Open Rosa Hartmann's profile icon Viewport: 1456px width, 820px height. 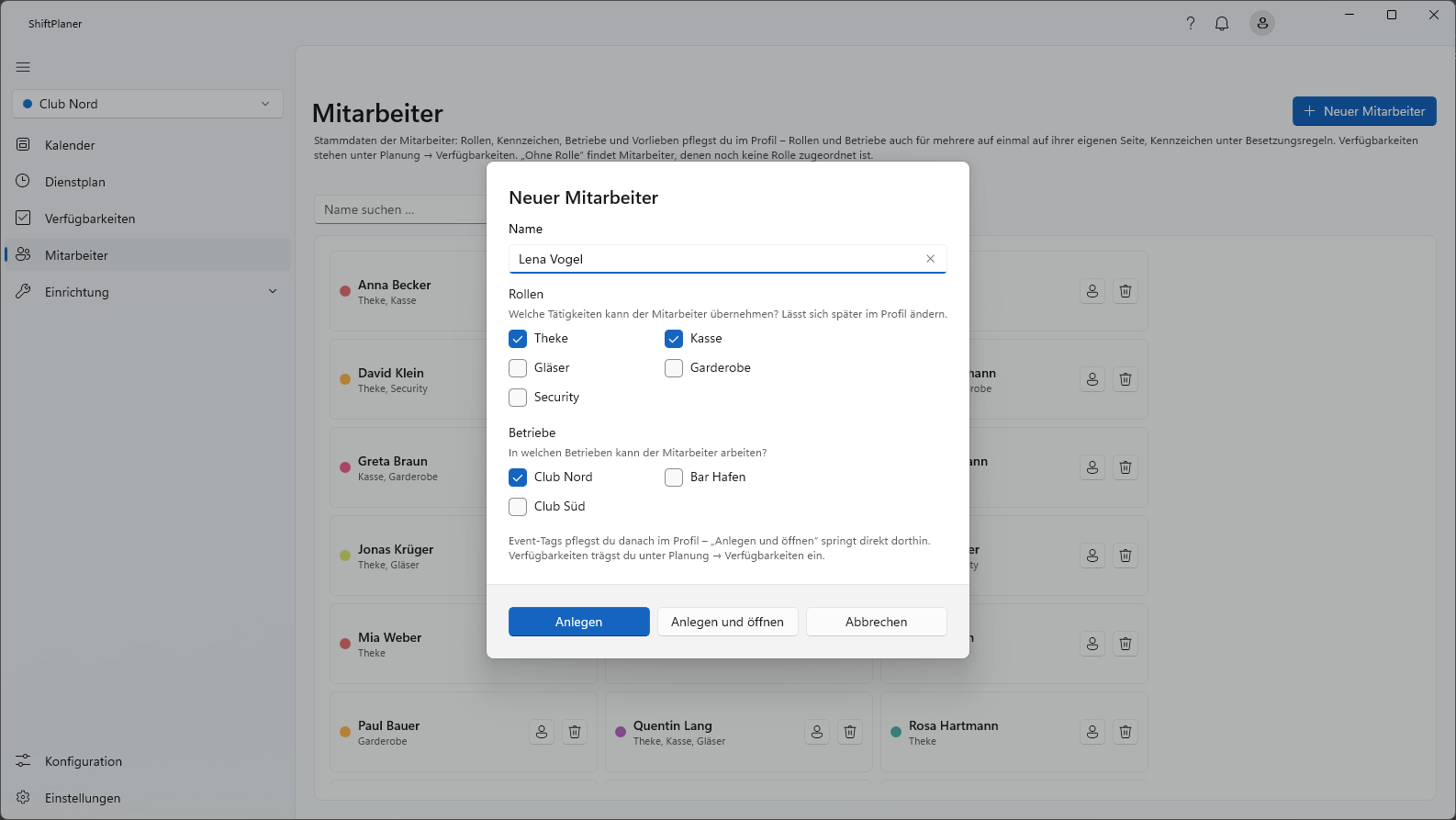click(x=1092, y=732)
